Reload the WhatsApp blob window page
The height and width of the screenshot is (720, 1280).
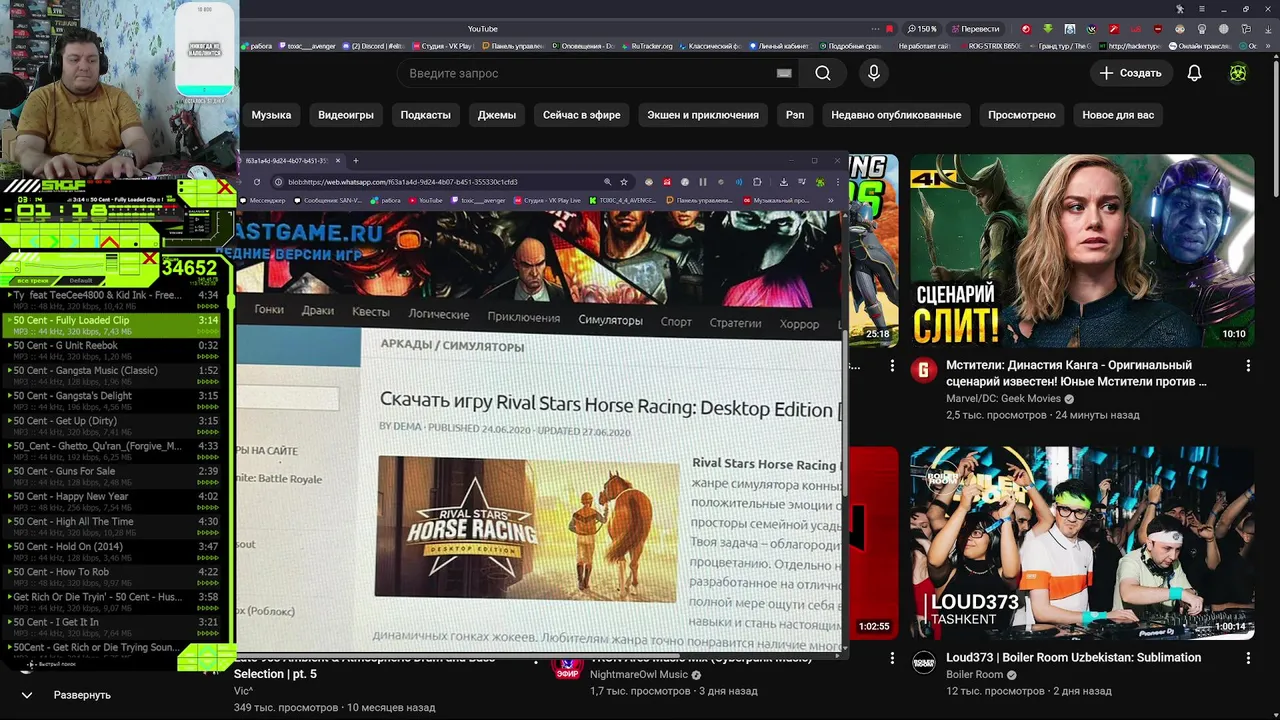(x=257, y=182)
